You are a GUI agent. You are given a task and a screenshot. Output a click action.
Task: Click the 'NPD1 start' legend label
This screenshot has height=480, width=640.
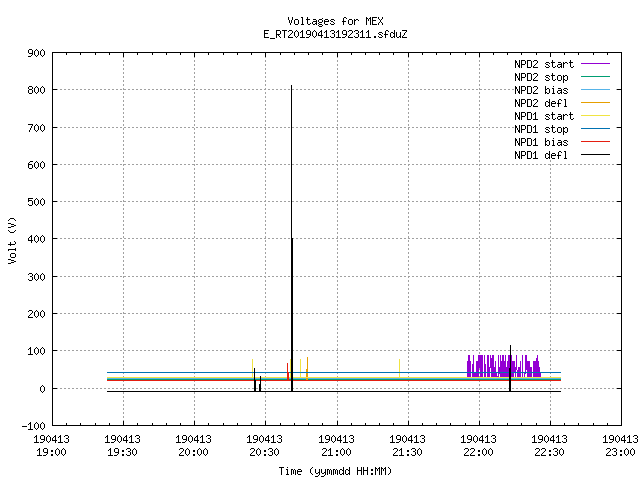544,116
